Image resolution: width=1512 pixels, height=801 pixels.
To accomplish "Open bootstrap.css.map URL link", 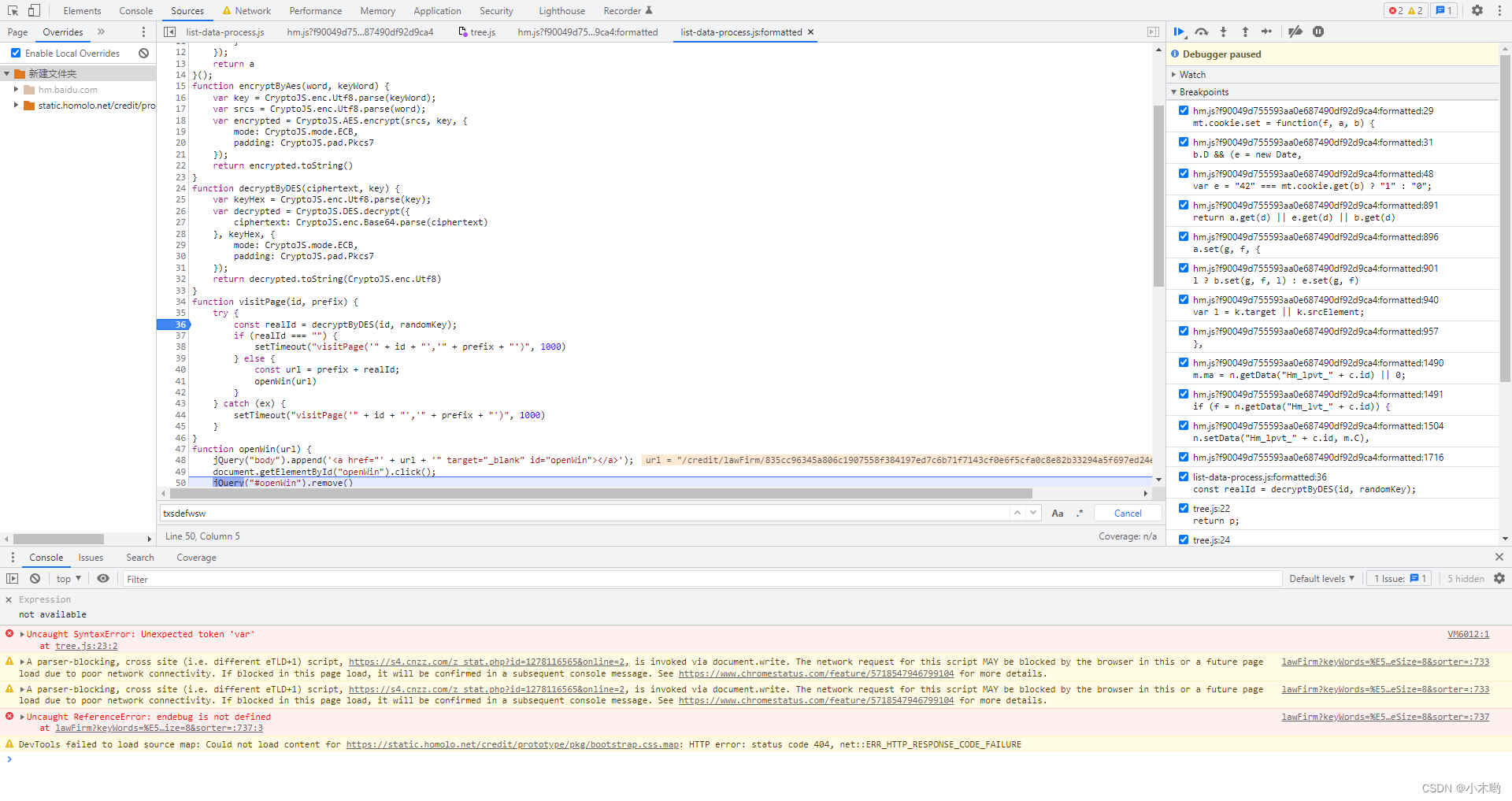I will click(512, 744).
